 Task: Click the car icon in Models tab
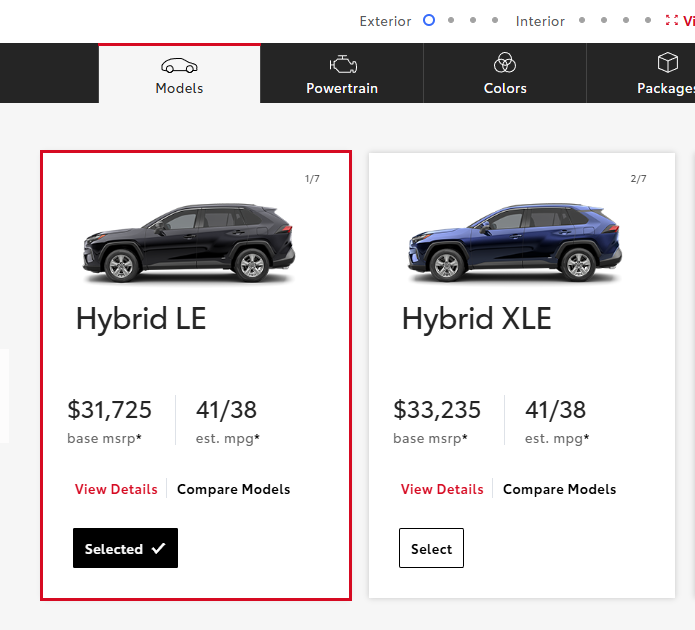click(179, 66)
